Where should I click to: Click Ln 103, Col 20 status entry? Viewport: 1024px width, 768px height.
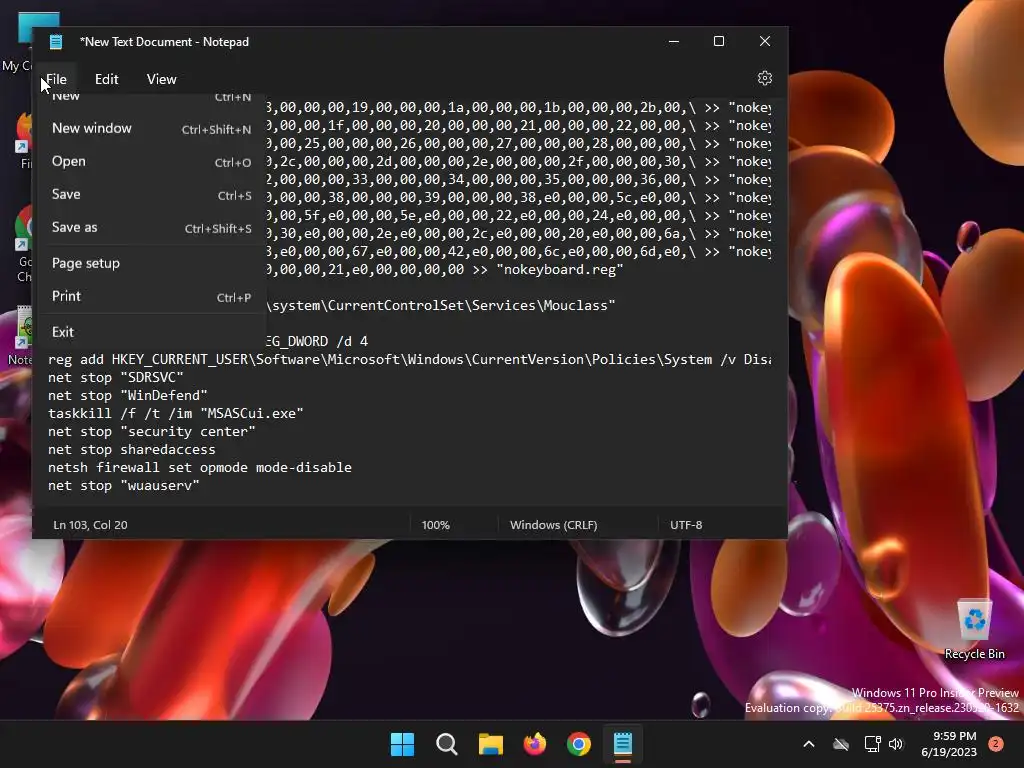[x=90, y=525]
